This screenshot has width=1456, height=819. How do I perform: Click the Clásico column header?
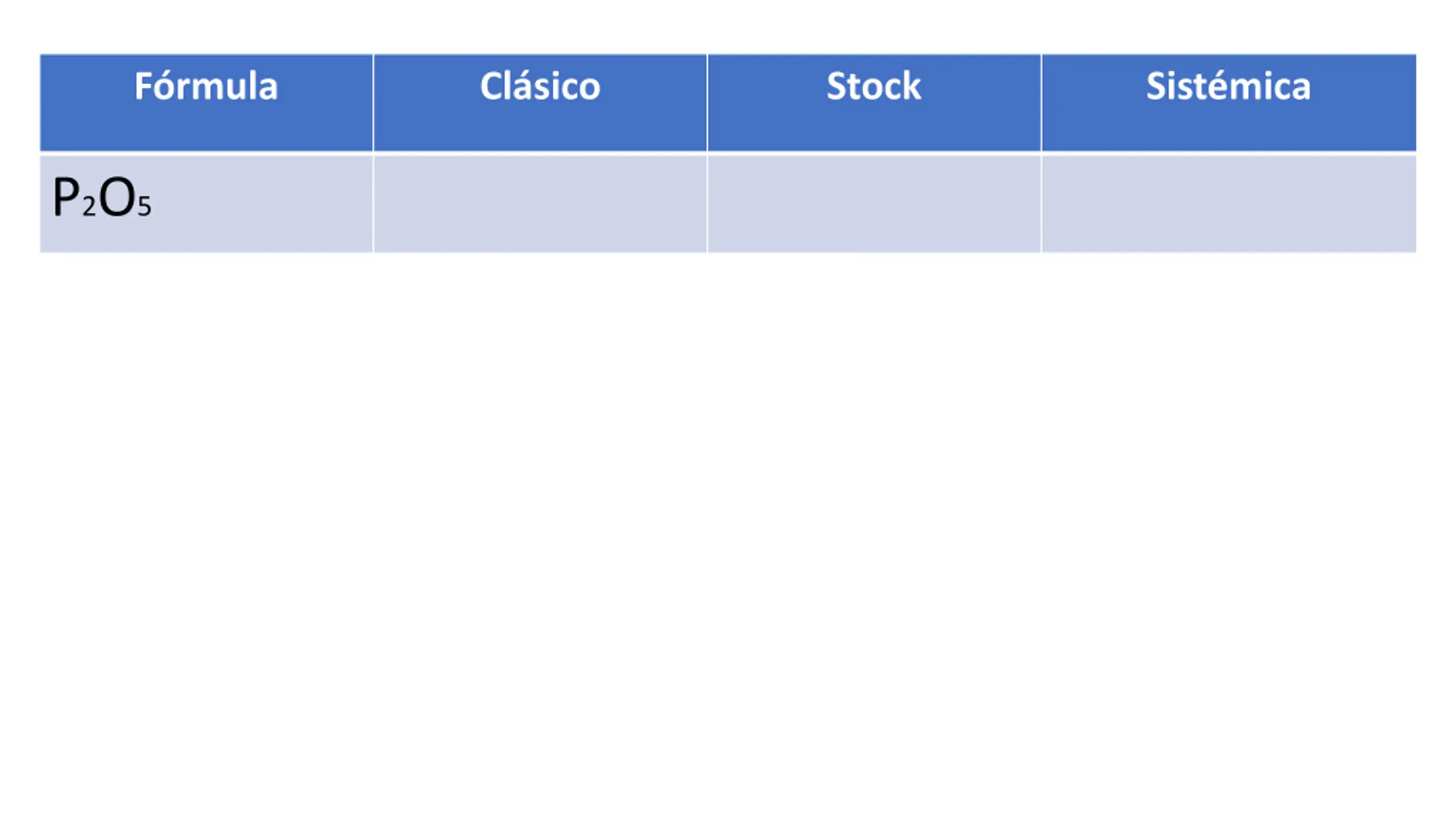[540, 103]
